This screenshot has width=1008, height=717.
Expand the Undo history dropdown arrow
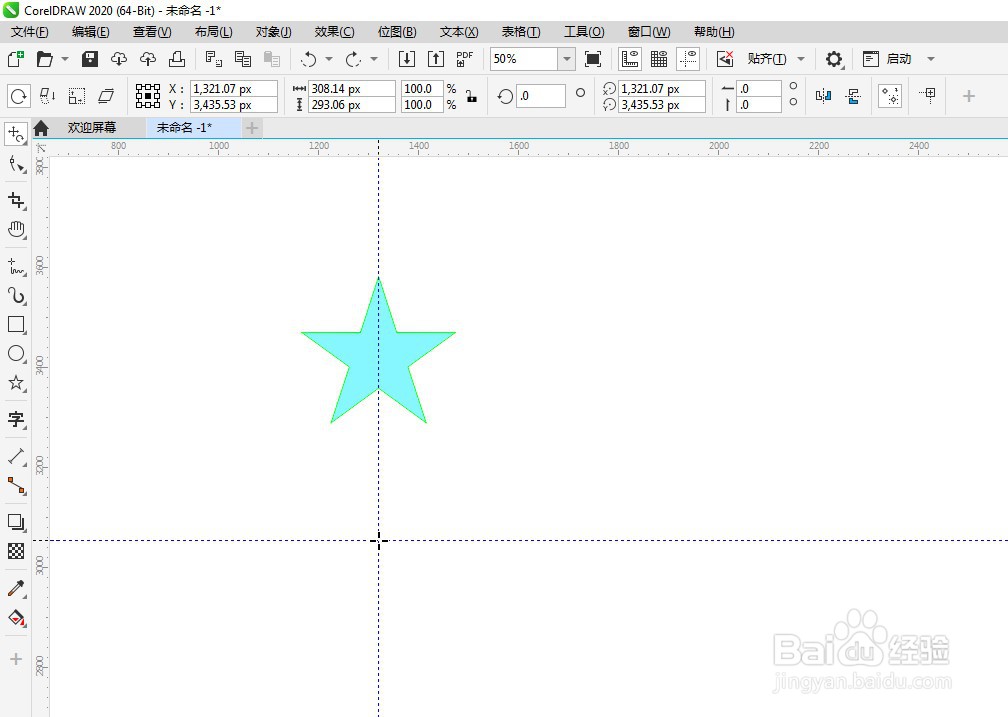[x=329, y=59]
